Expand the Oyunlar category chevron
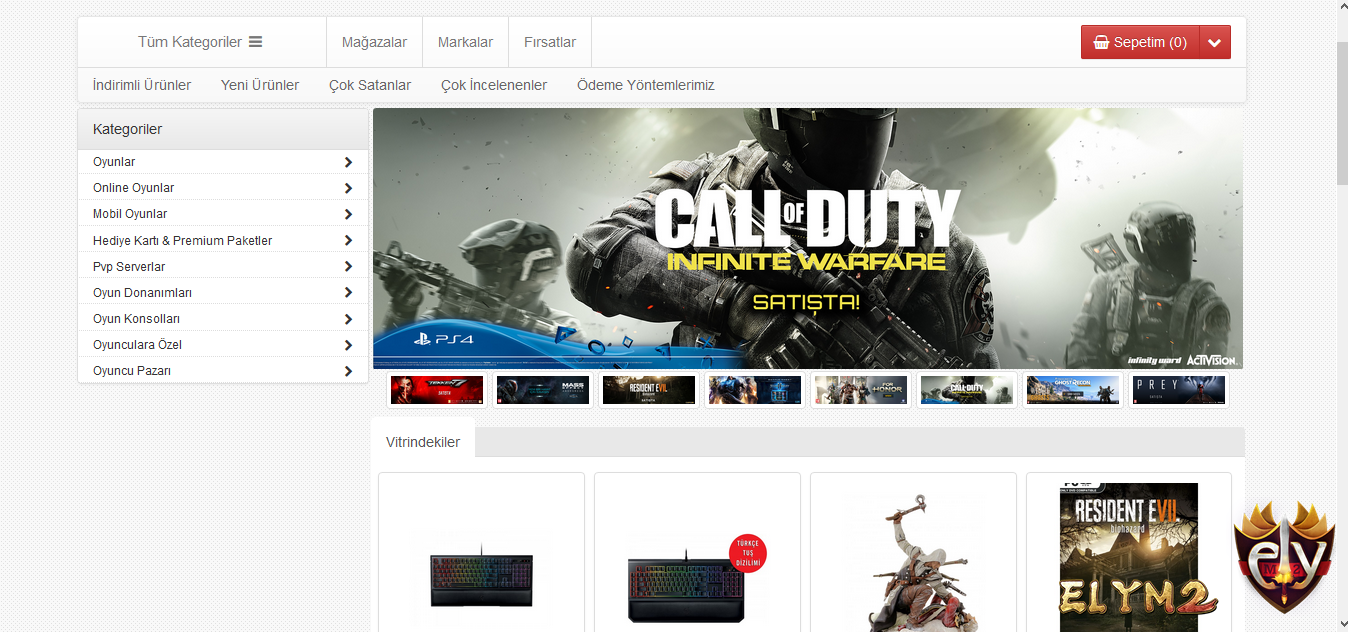The height and width of the screenshot is (632, 1348). 348,162
